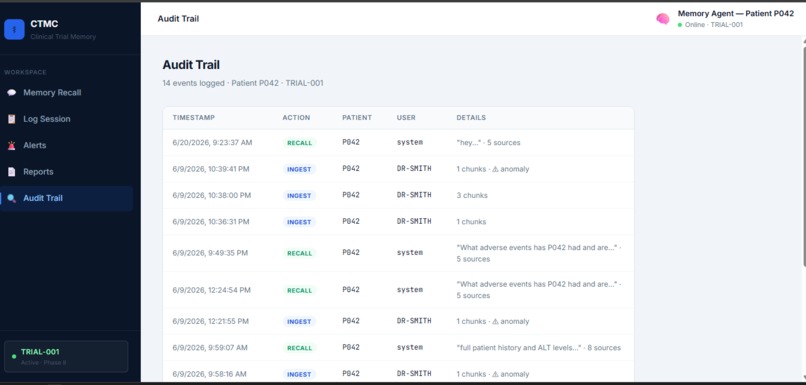806x385 pixels.
Task: Click adverse events detail in 9:49:35 PM row
Action: [x=539, y=253]
